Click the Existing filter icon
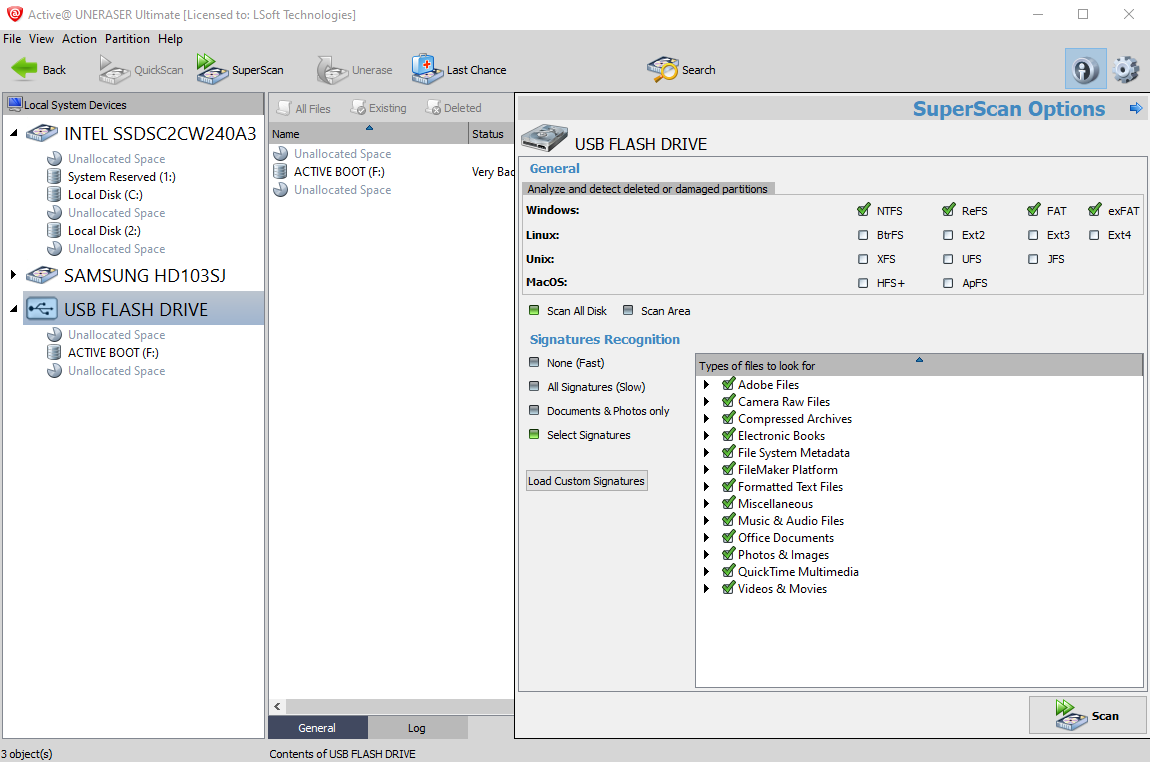Image resolution: width=1150 pixels, height=762 pixels. pos(358,108)
